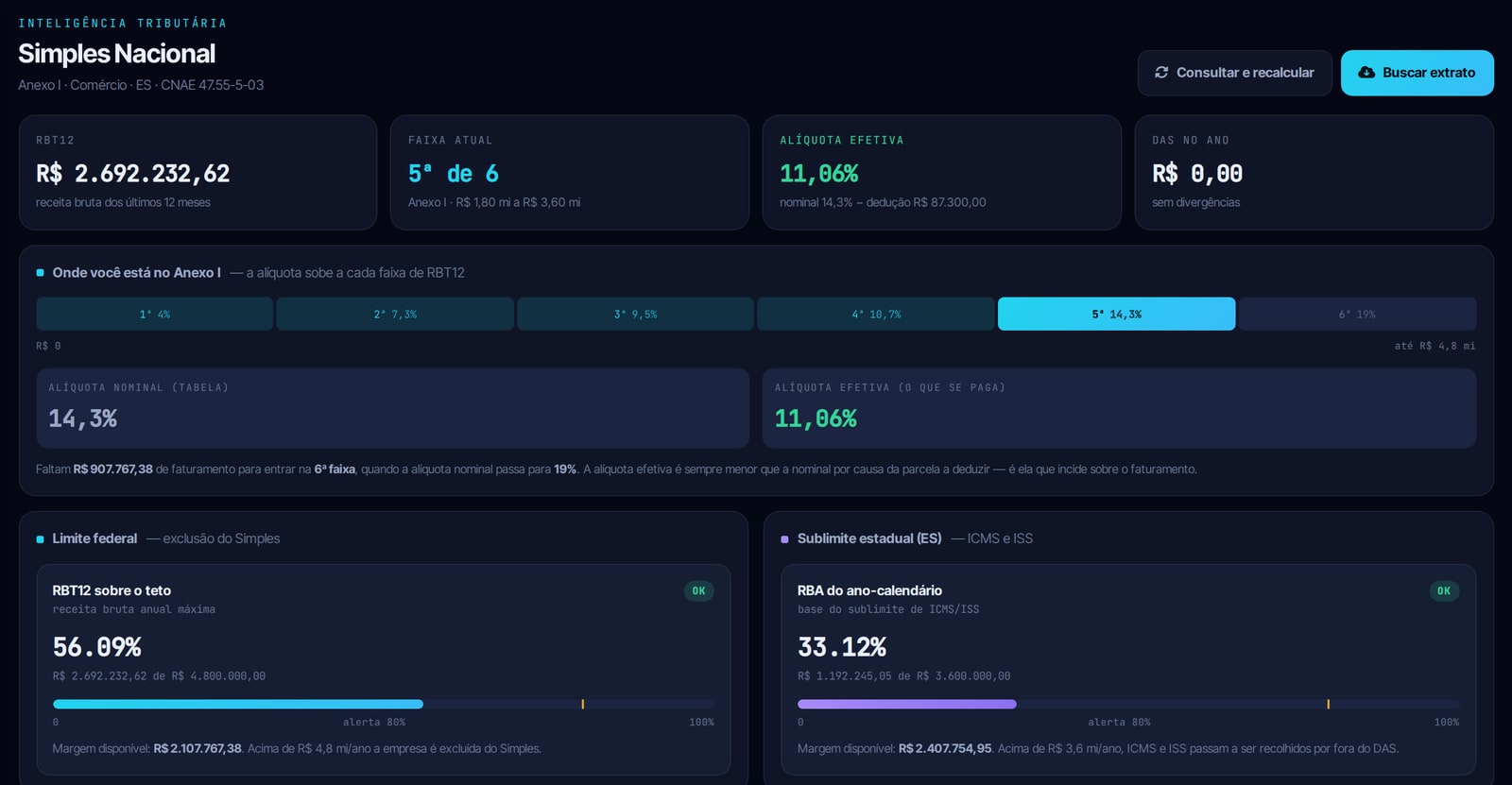The width and height of the screenshot is (1512, 785).
Task: Click the 'alerta 80%' label under the RBA bar
Action: [1119, 723]
